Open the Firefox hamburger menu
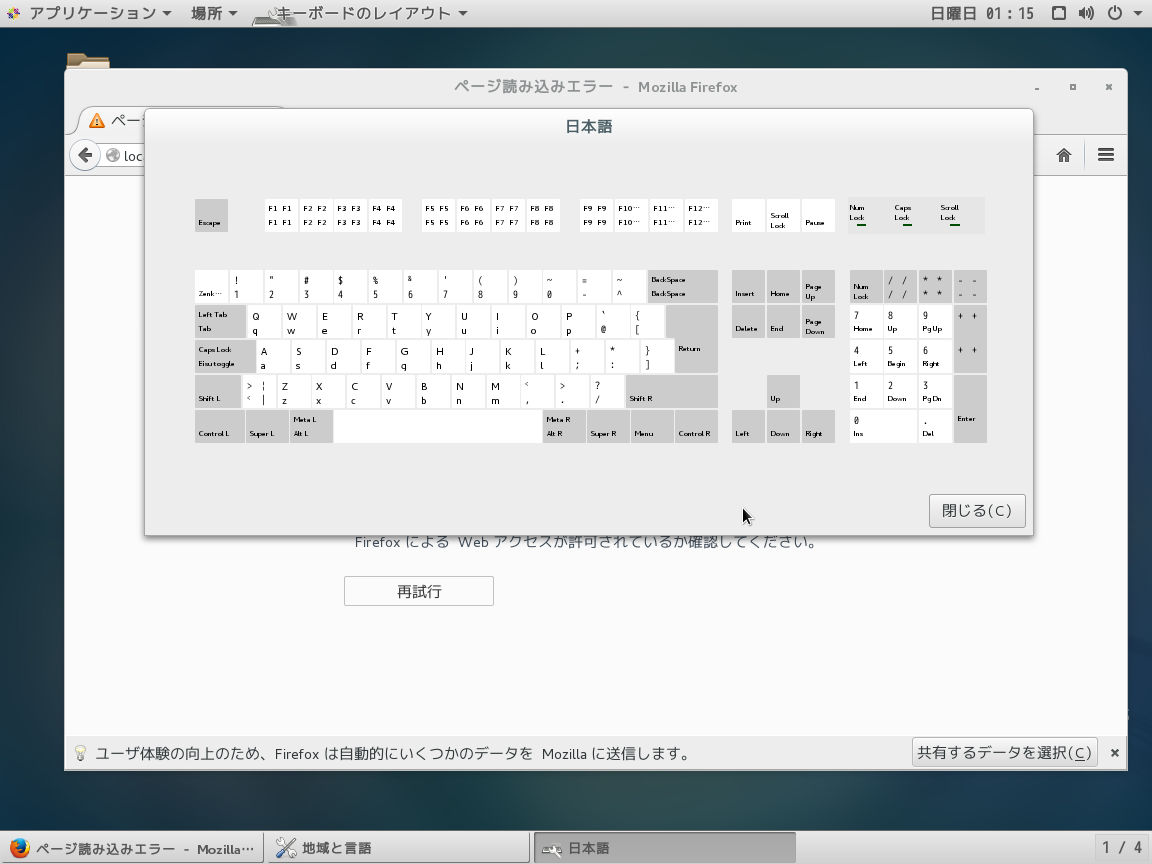The width and height of the screenshot is (1152, 864). pyautogui.click(x=1106, y=155)
